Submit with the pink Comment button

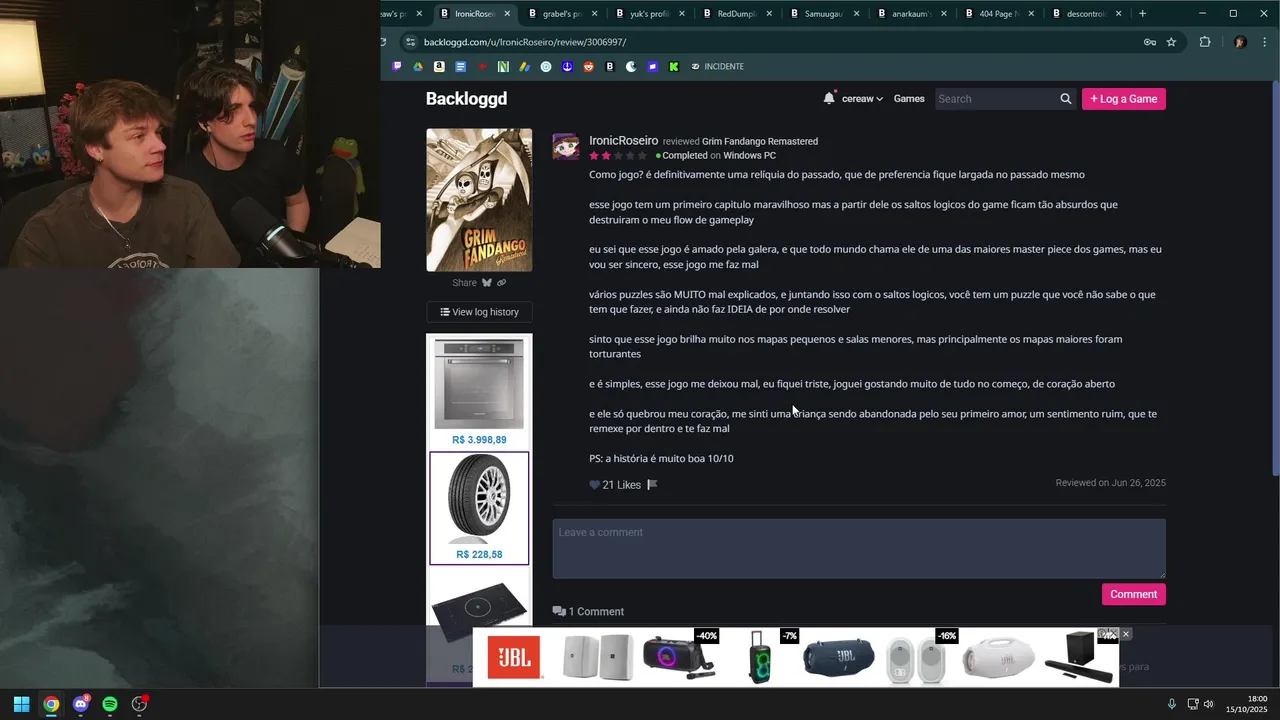[x=1133, y=594]
